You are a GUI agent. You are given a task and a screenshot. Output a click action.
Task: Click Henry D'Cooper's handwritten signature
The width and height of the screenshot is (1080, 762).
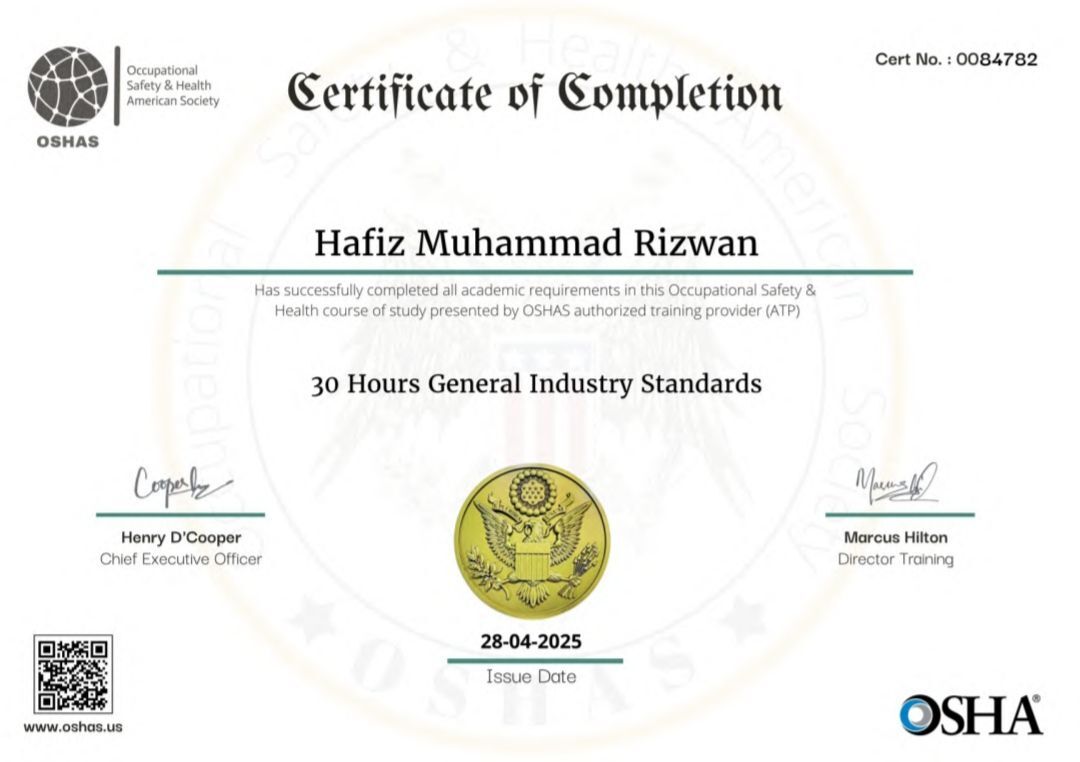coord(182,484)
